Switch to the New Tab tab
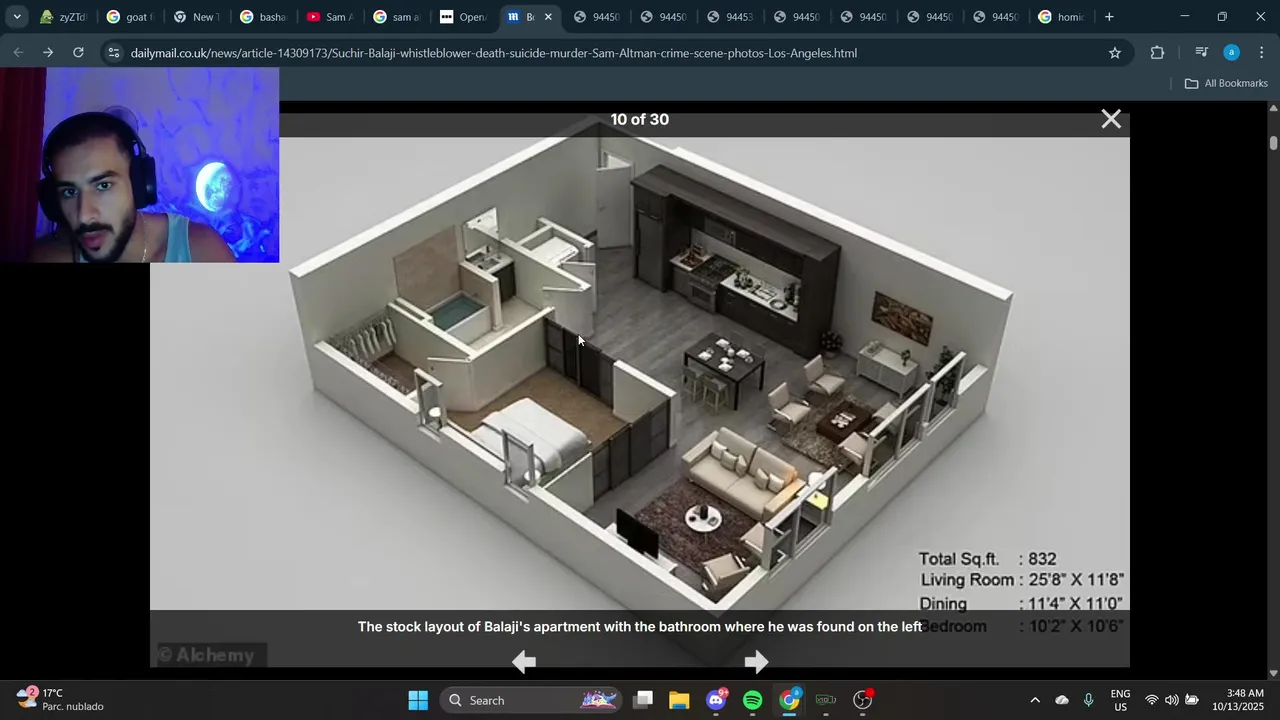Screen dimensions: 1280x720 pos(197,17)
